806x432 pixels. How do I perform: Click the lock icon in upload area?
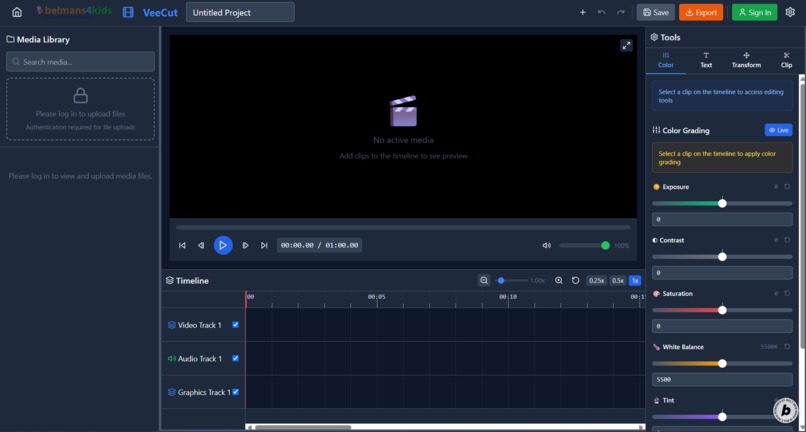click(80, 95)
